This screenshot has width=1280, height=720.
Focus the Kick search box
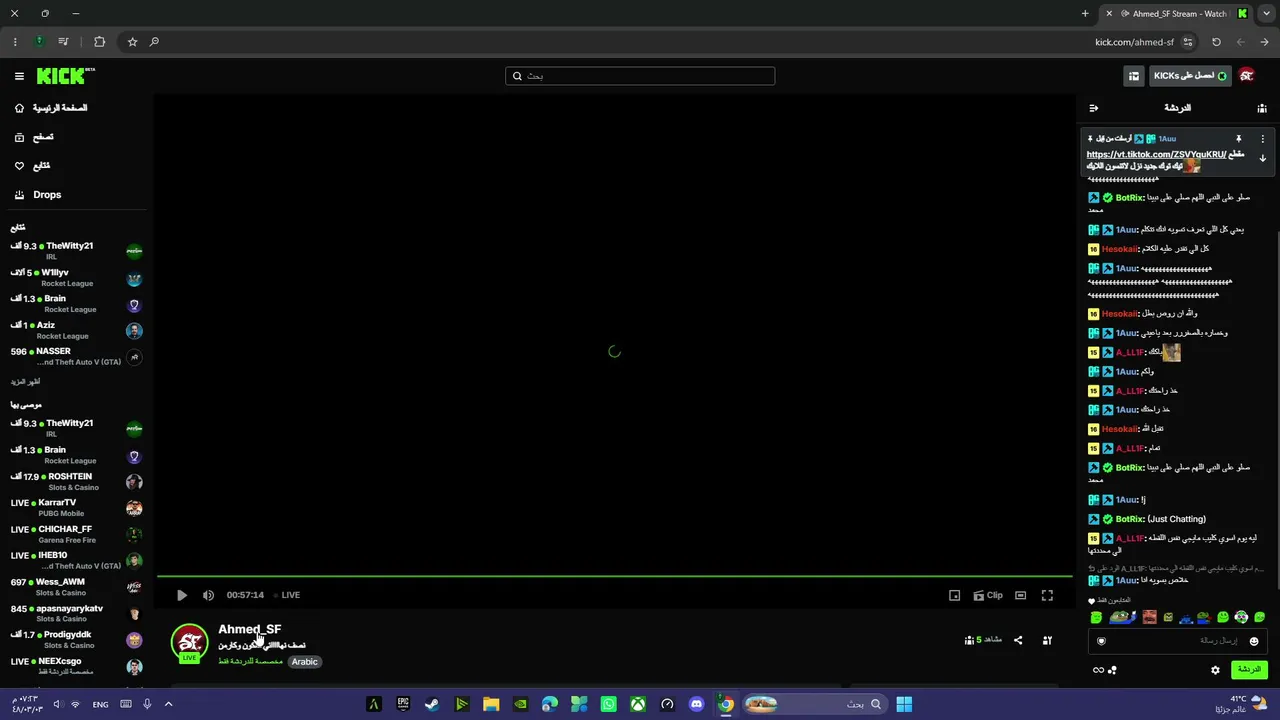pos(640,76)
